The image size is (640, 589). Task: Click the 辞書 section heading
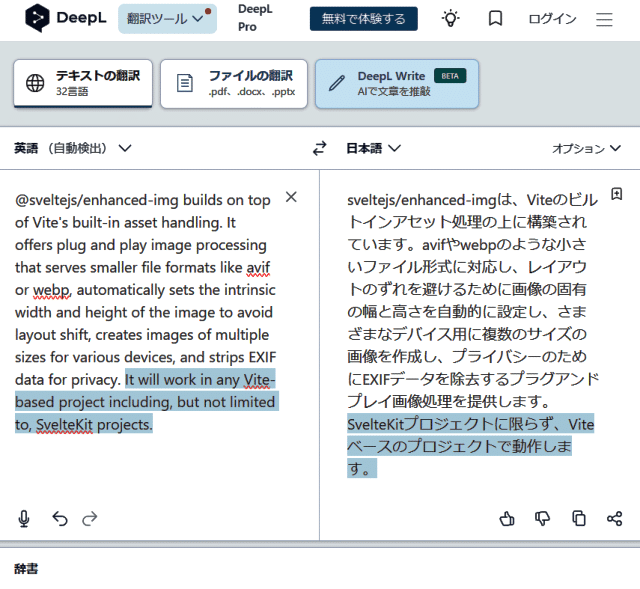click(26, 569)
